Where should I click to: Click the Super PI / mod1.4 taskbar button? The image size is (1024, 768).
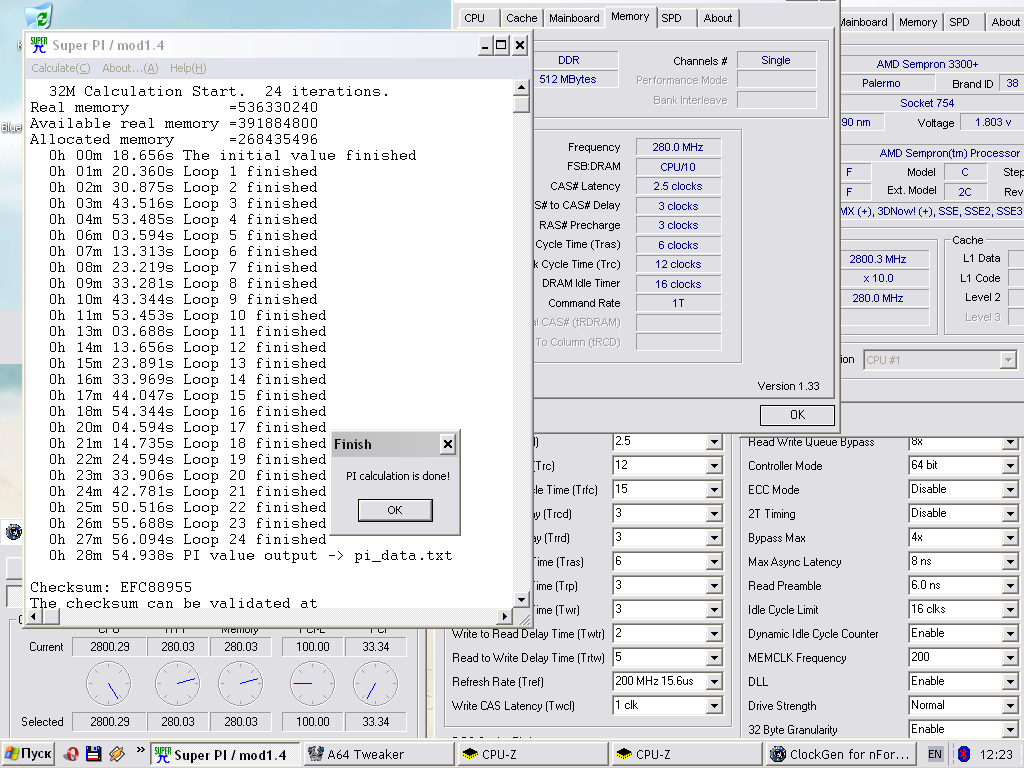point(225,754)
